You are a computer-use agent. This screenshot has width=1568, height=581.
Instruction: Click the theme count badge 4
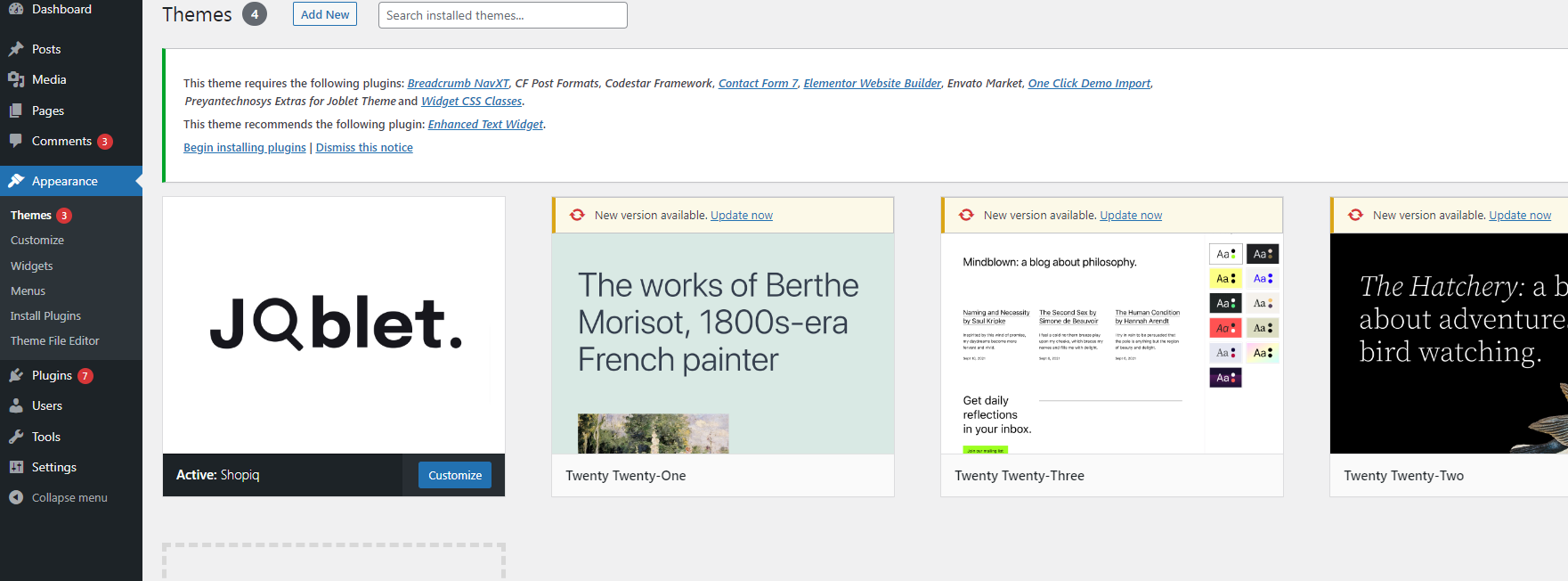255,14
